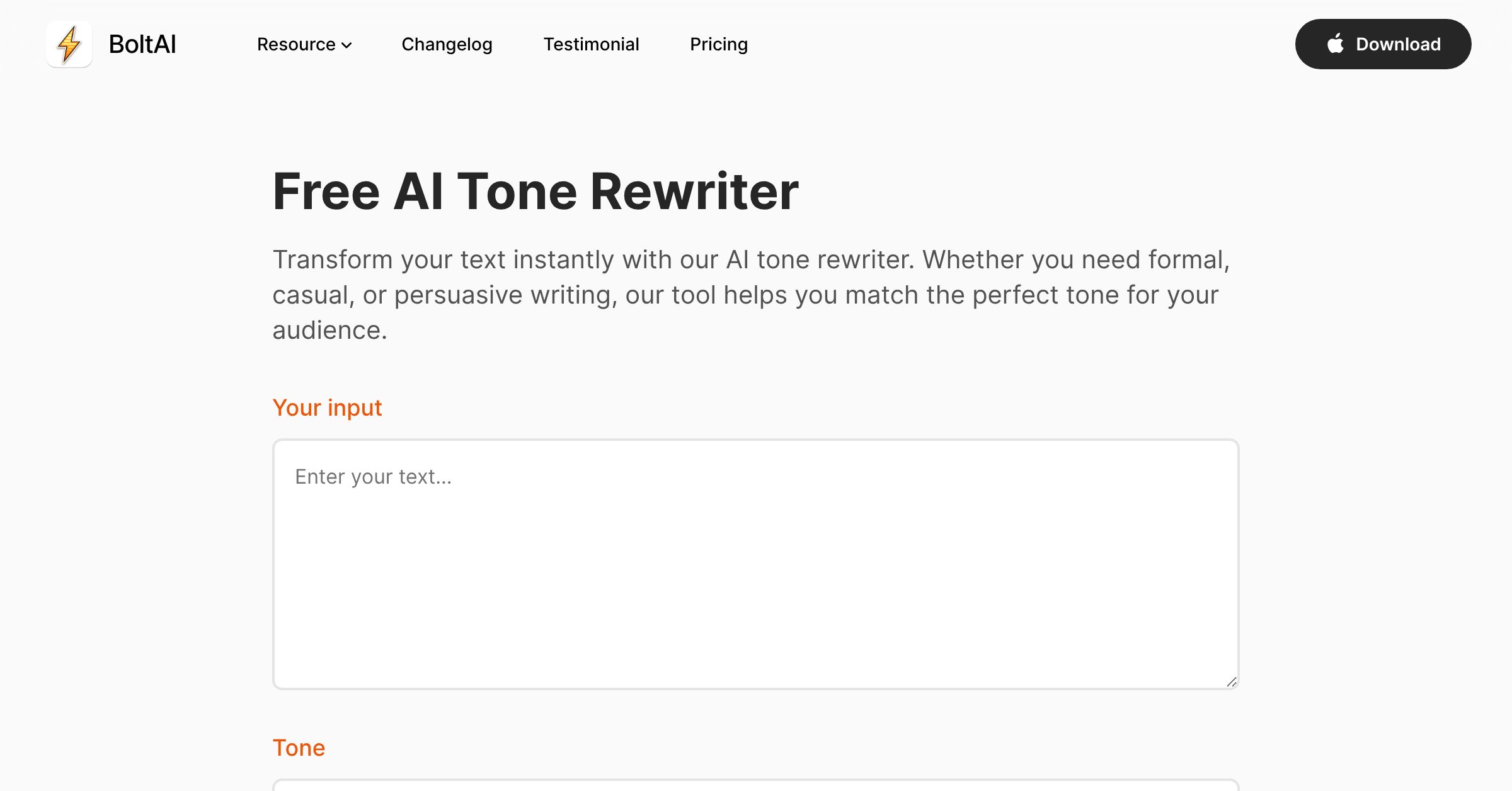Click the word 'Rewriter' in the title
The image size is (1512, 791).
694,191
